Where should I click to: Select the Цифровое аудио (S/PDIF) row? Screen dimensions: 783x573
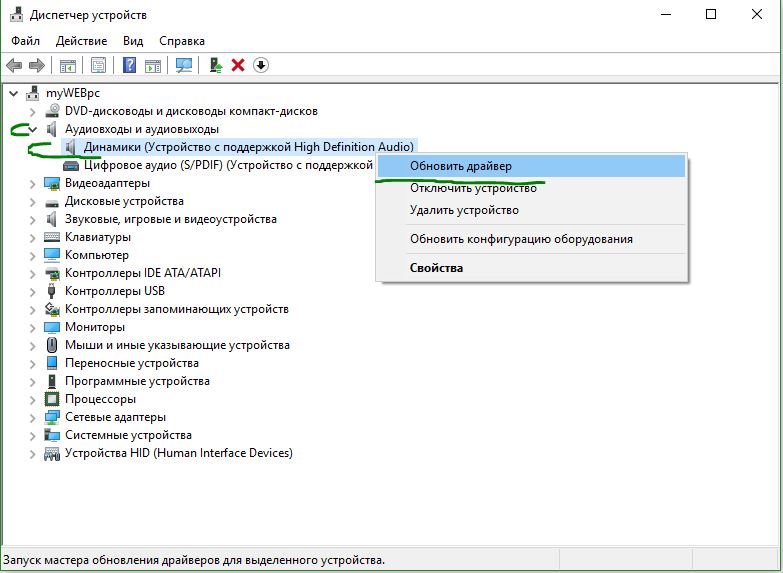pyautogui.click(x=218, y=165)
